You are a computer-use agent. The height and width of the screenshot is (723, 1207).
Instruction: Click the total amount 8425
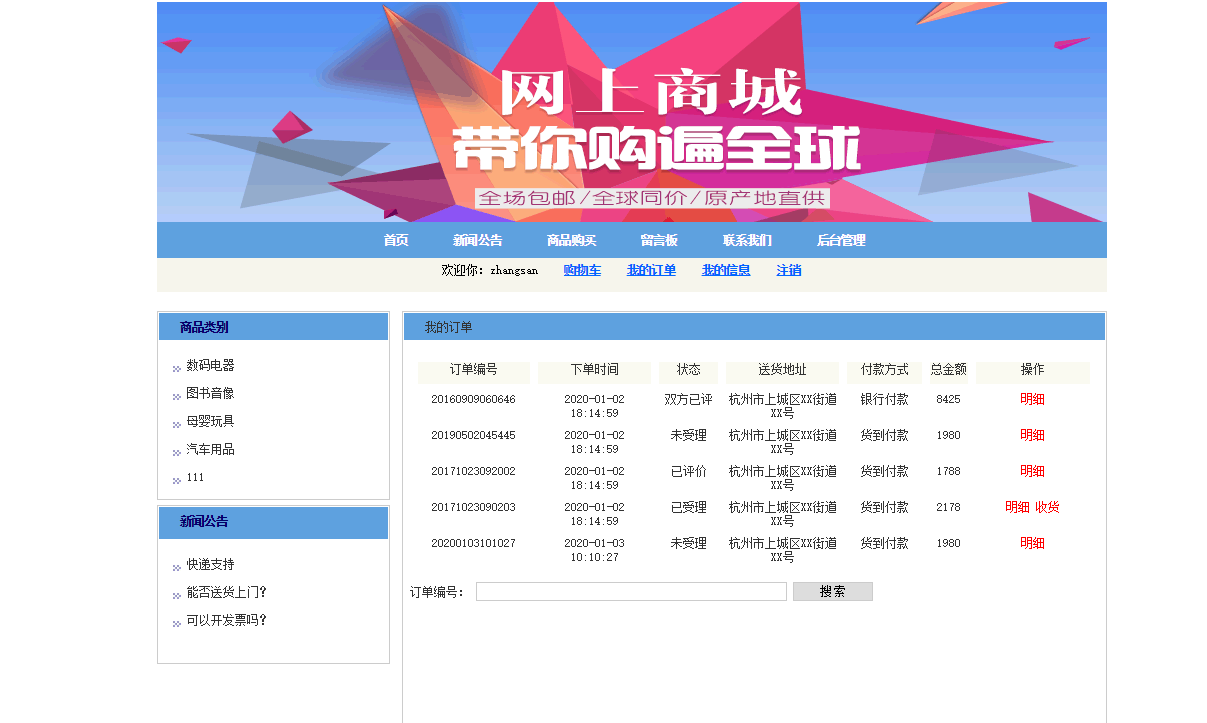(x=948, y=399)
